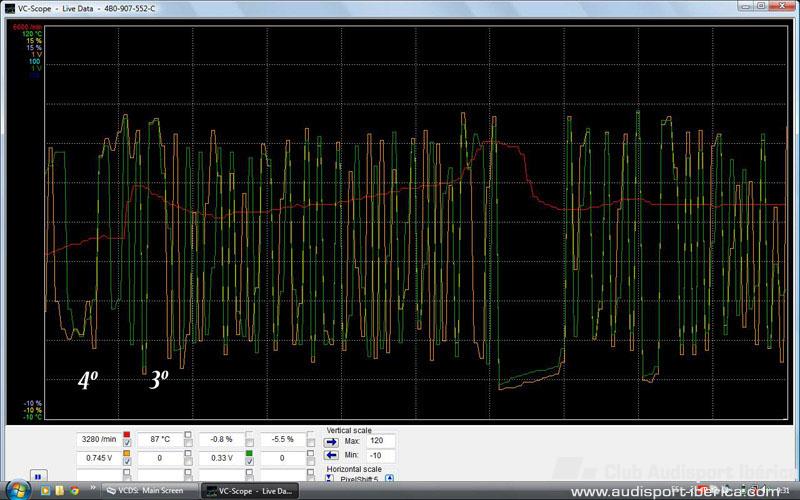
Task: Uncheck the 3280 /min trace checkbox
Action: click(127, 443)
